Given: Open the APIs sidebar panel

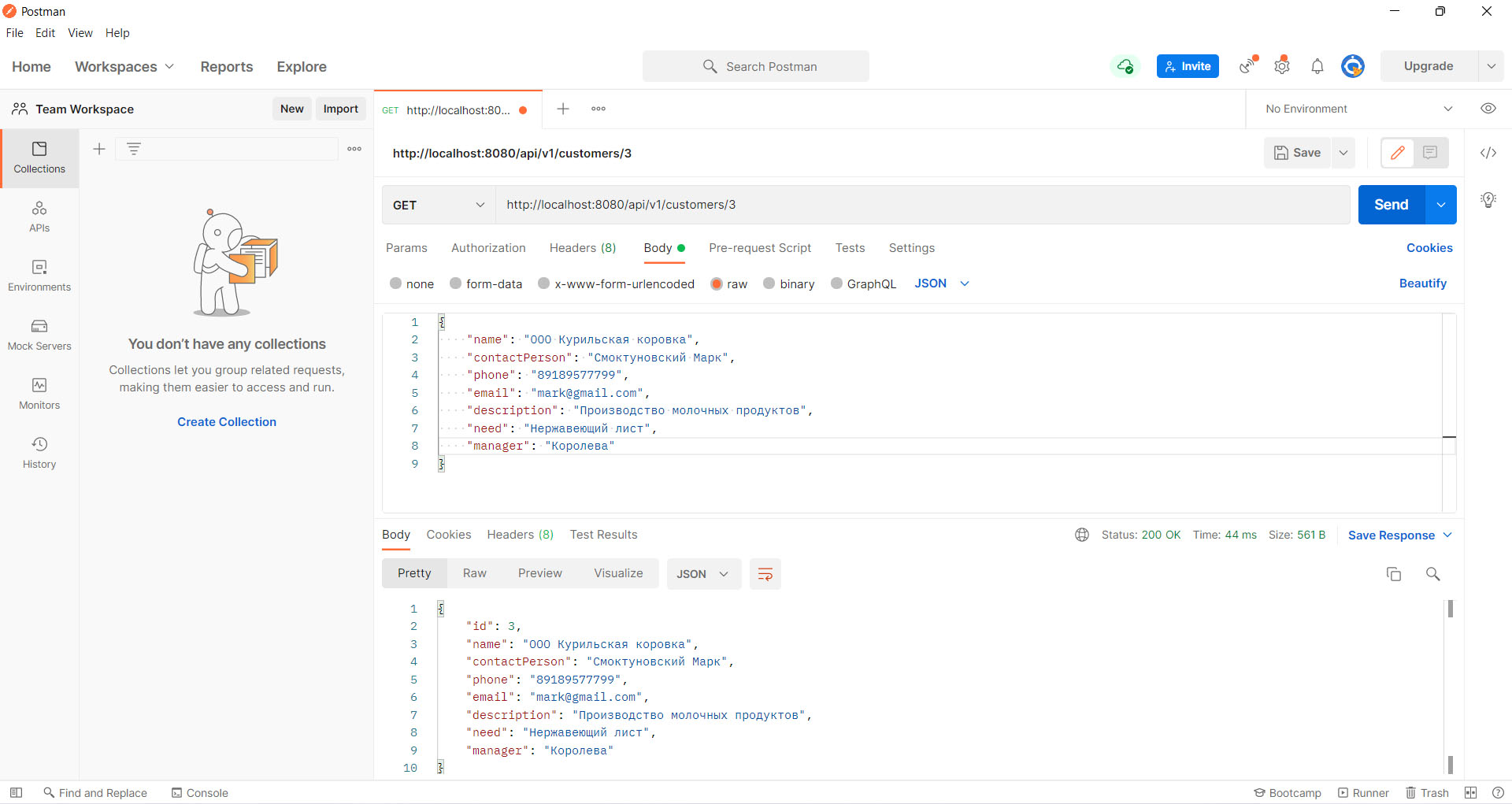Looking at the screenshot, I should (x=39, y=217).
